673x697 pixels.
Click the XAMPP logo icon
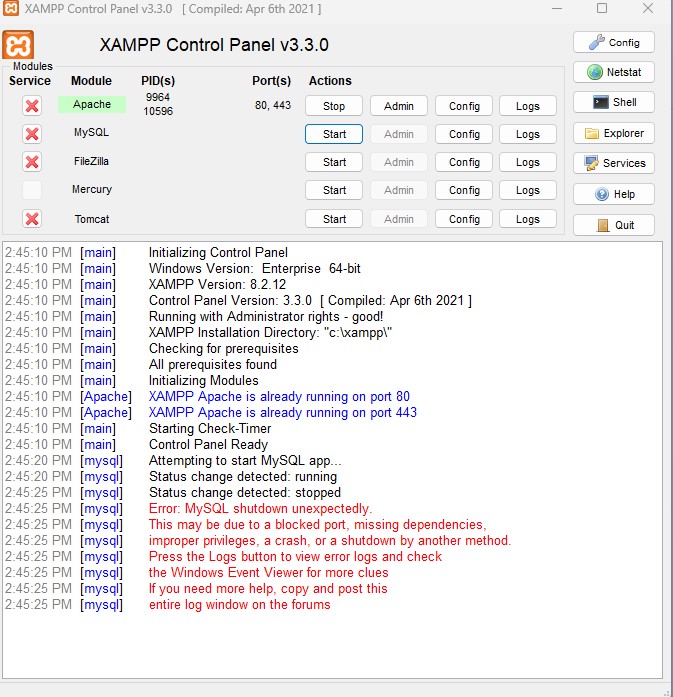point(19,45)
